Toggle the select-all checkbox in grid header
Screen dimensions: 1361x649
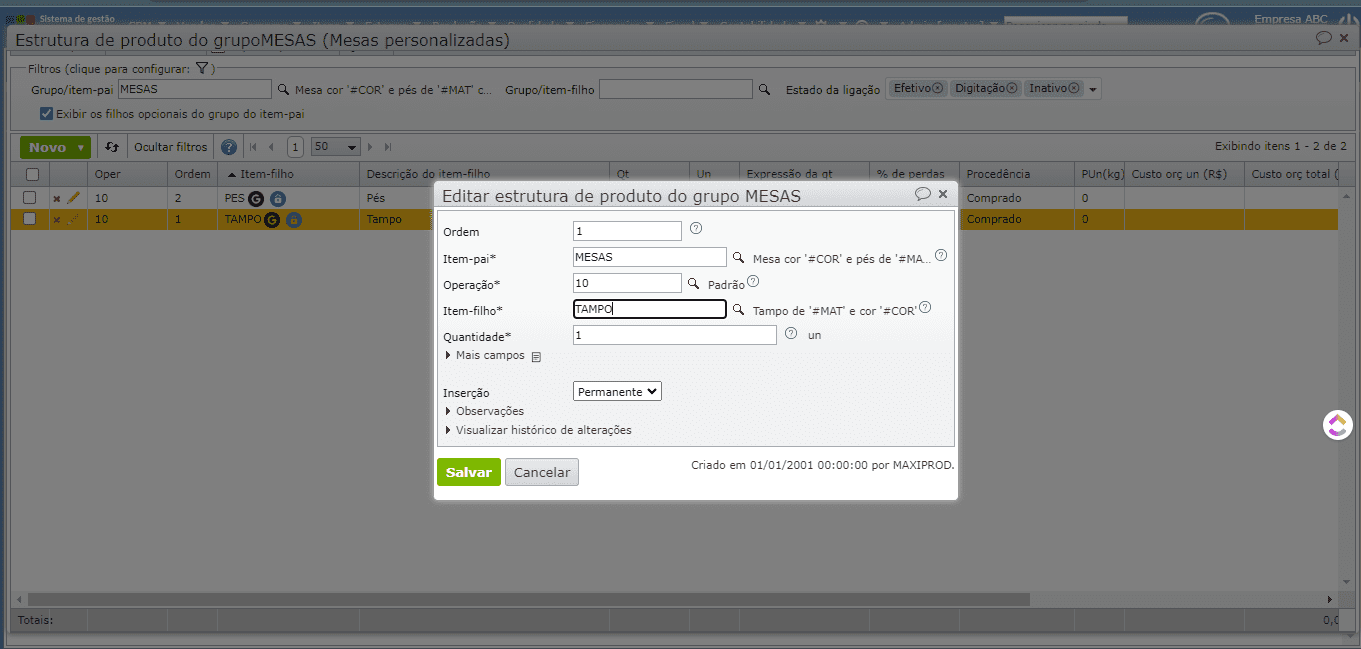[x=31, y=174]
